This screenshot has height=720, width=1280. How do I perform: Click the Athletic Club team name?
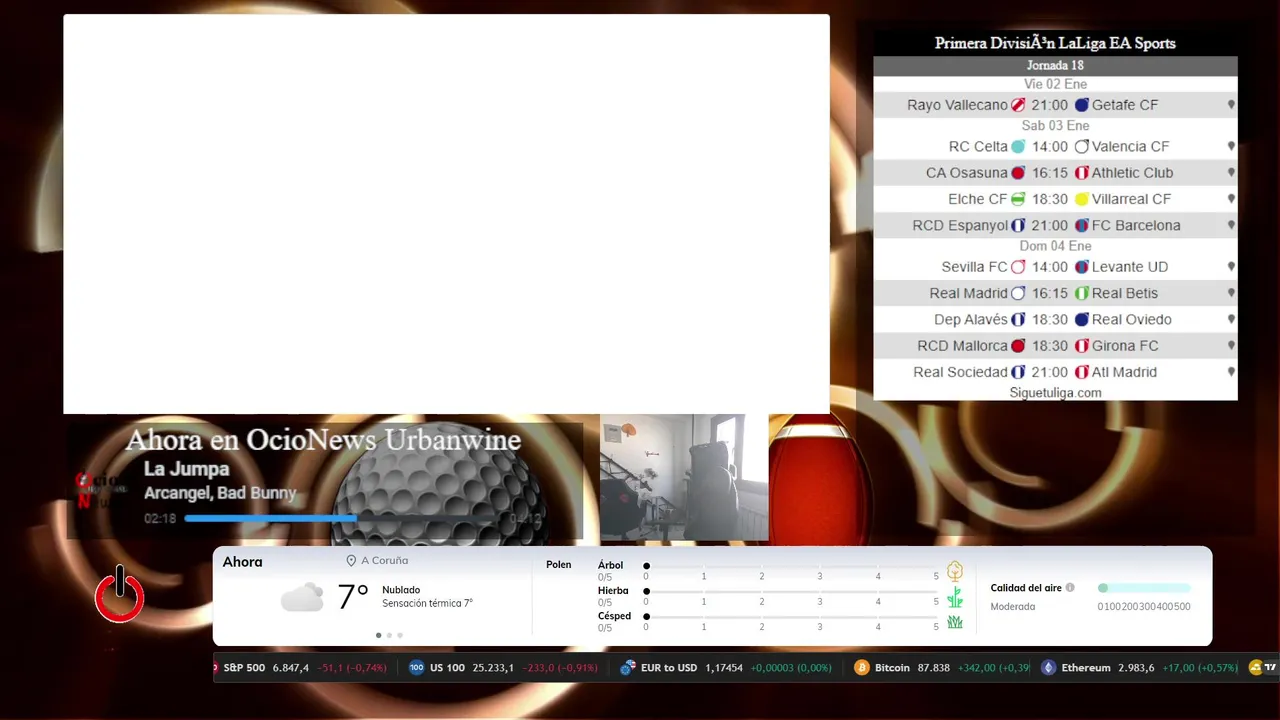tap(1132, 172)
